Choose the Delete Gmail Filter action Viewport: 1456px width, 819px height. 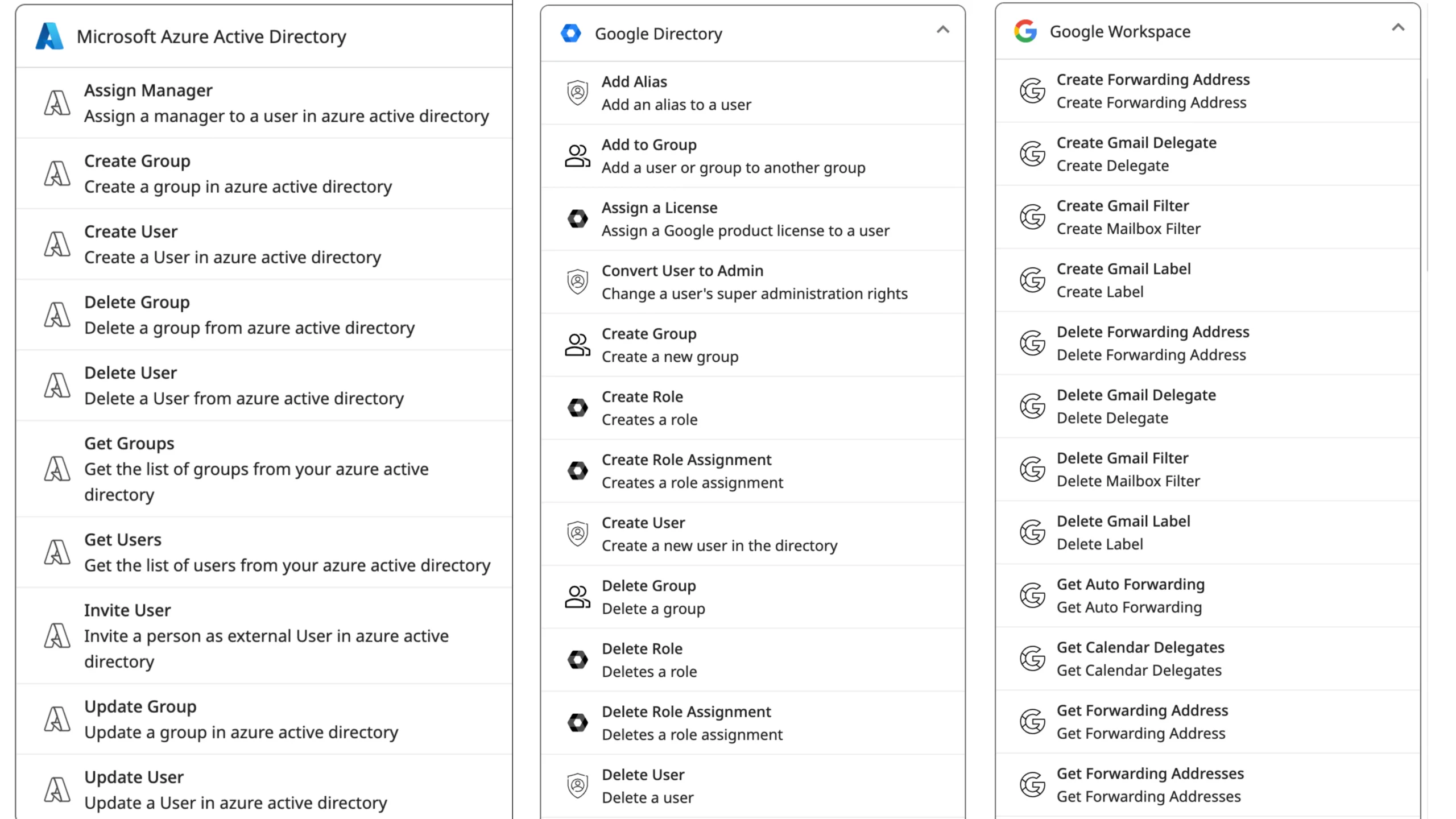1207,470
